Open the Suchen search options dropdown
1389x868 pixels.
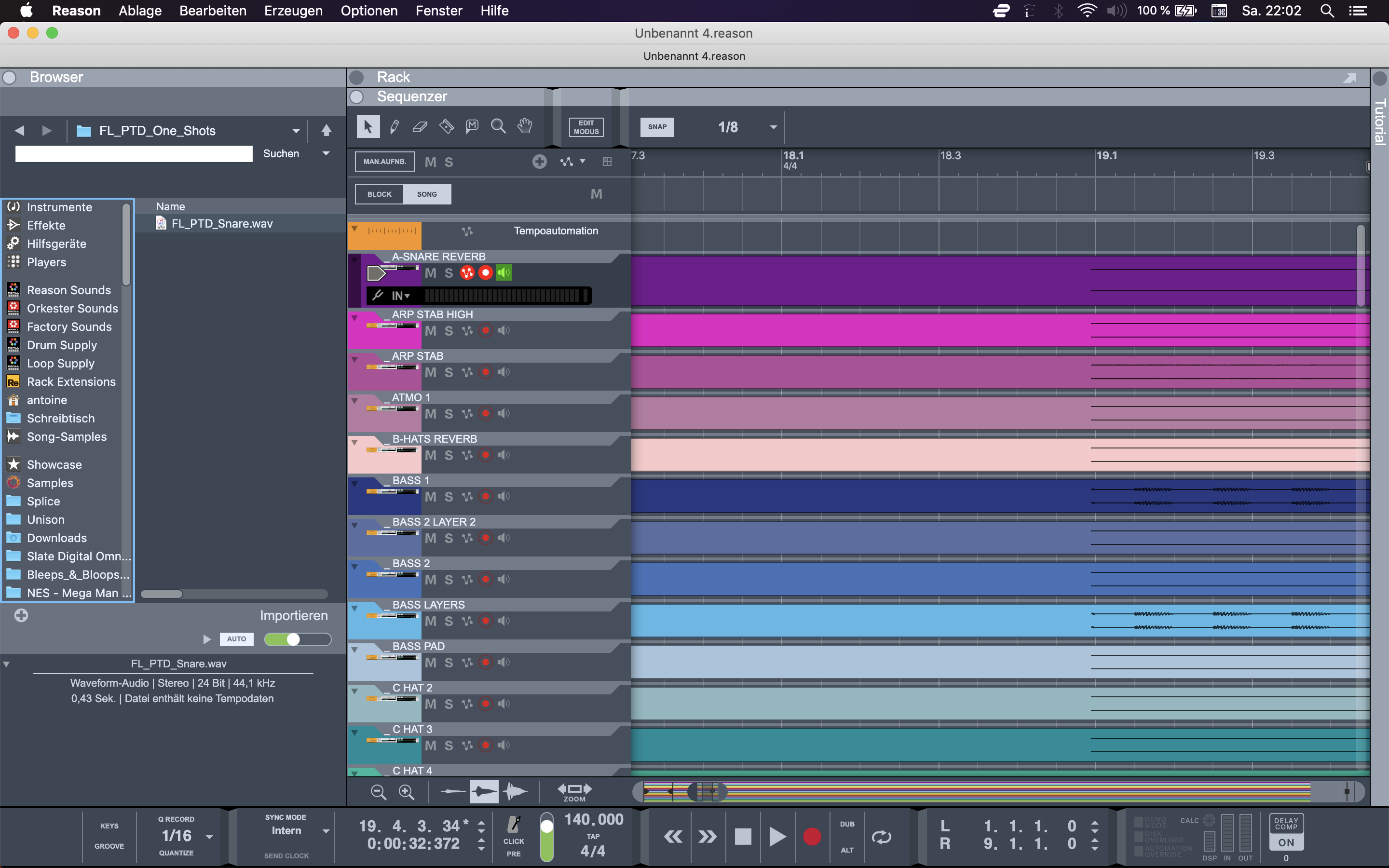(326, 153)
